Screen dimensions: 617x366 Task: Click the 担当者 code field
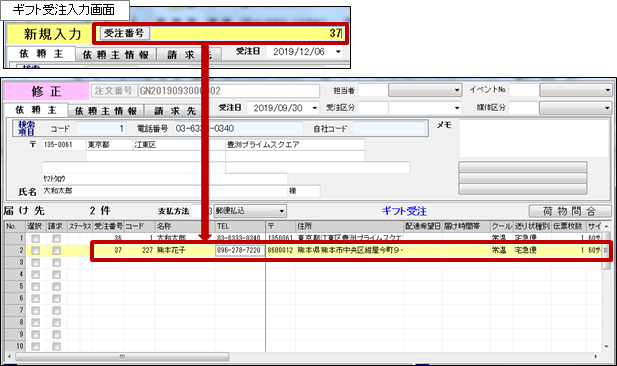click(373, 91)
